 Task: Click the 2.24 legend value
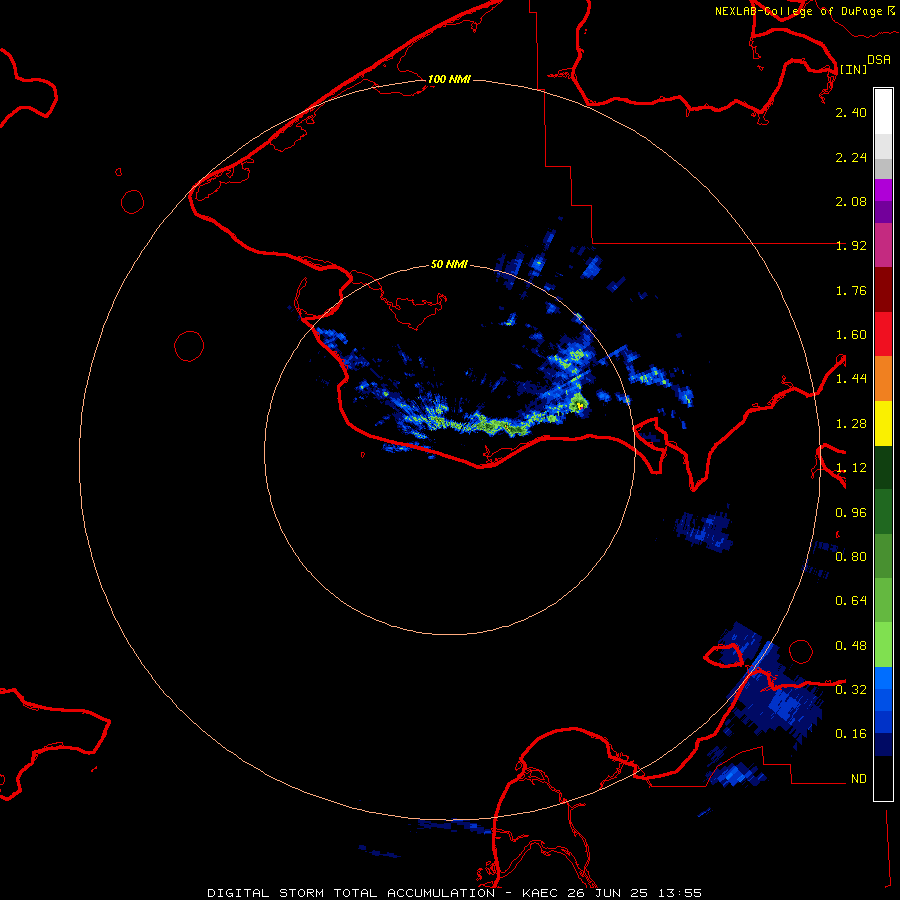click(851, 157)
